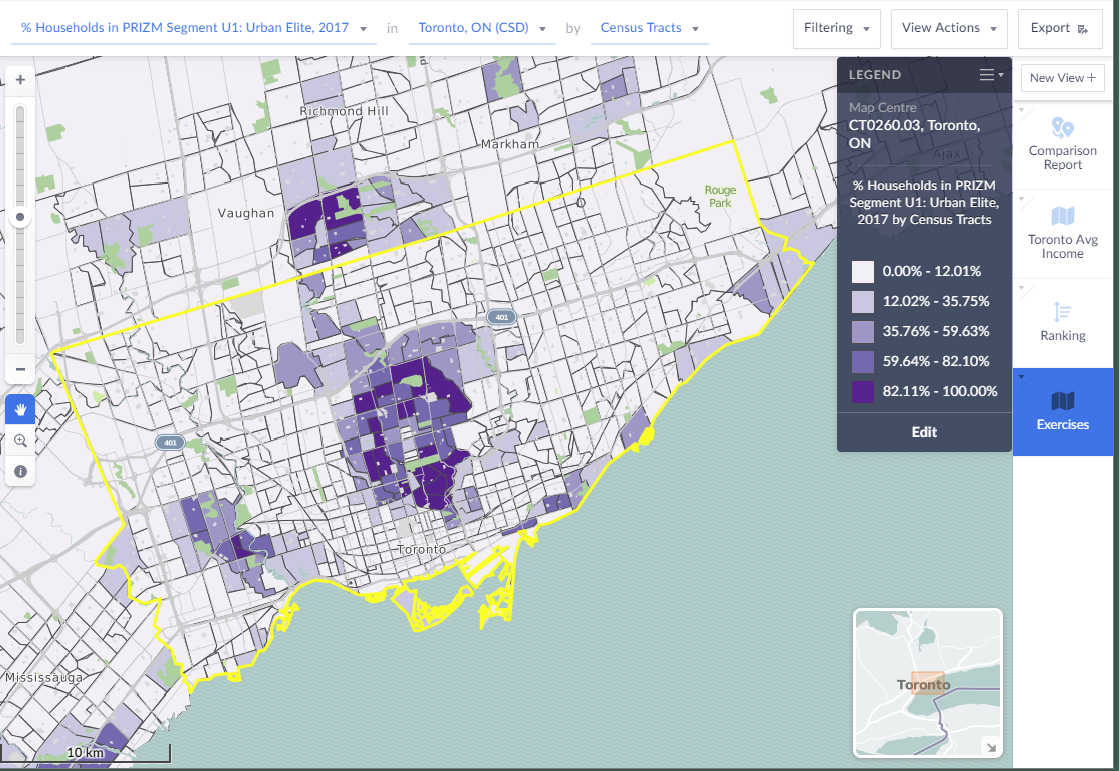
Task: Open the Comparison Report panel
Action: pyautogui.click(x=1062, y=143)
